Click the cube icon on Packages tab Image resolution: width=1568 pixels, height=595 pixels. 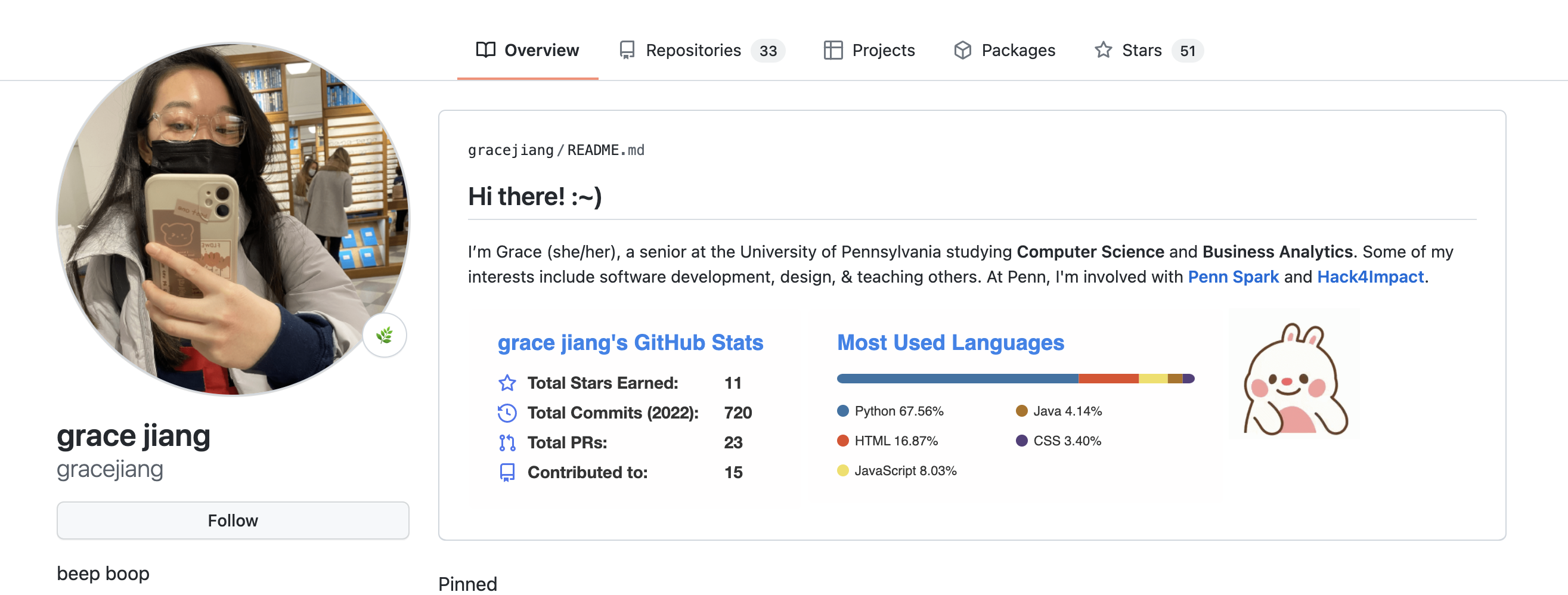tap(962, 50)
